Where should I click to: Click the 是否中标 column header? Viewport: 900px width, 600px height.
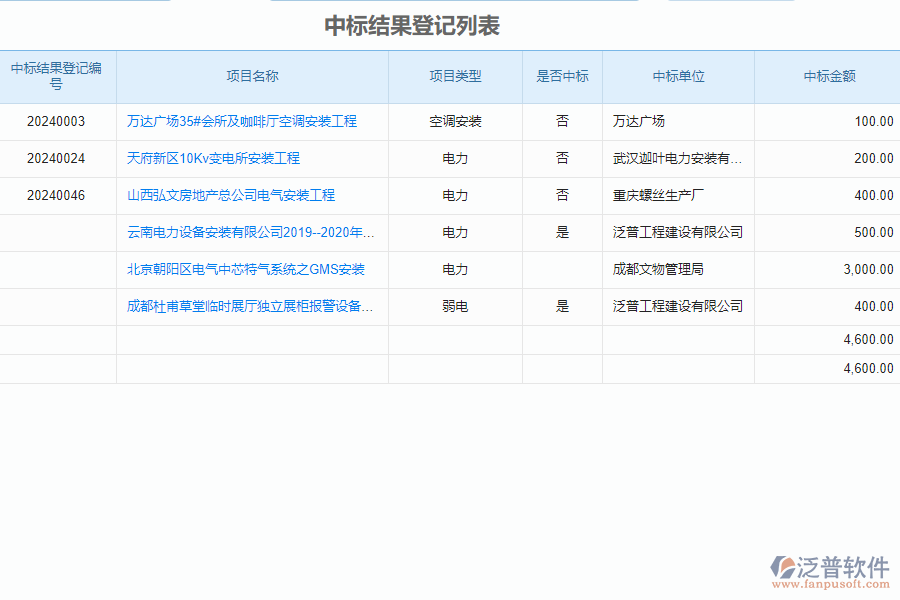pos(562,76)
